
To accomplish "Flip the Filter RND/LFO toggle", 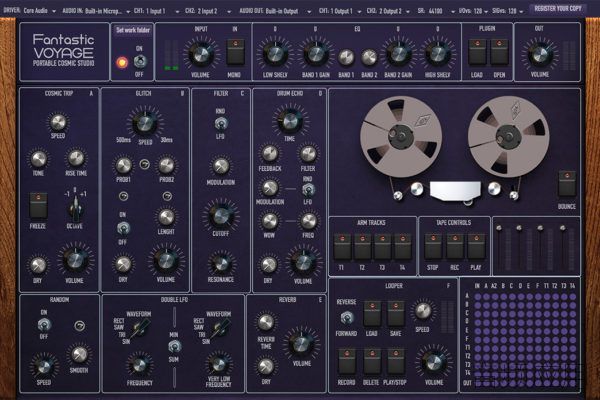I will pyautogui.click(x=220, y=124).
